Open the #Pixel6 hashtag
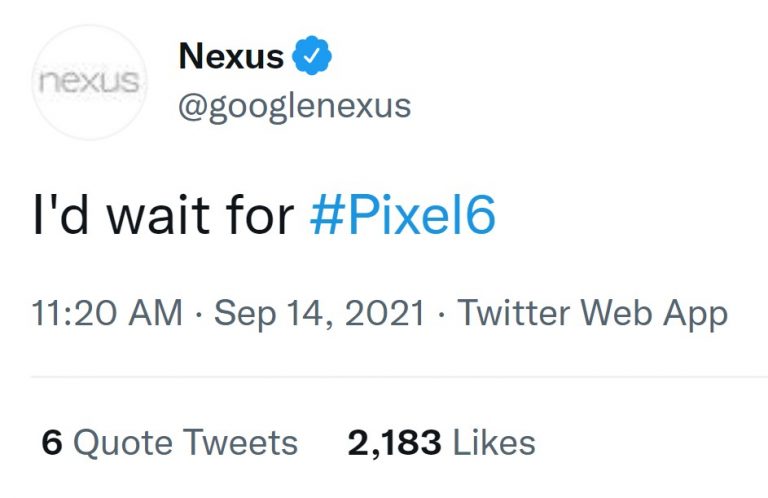Image resolution: width=768 pixels, height=498 pixels. [x=402, y=216]
